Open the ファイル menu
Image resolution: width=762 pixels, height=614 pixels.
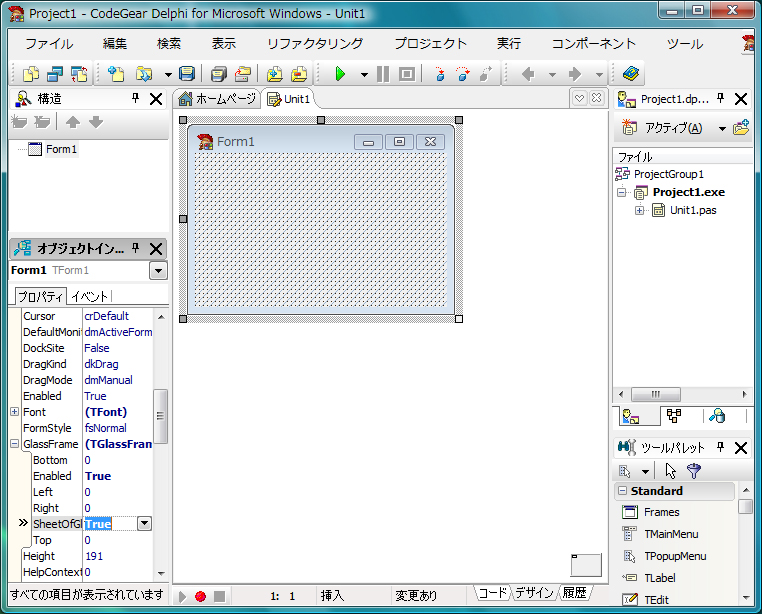49,44
